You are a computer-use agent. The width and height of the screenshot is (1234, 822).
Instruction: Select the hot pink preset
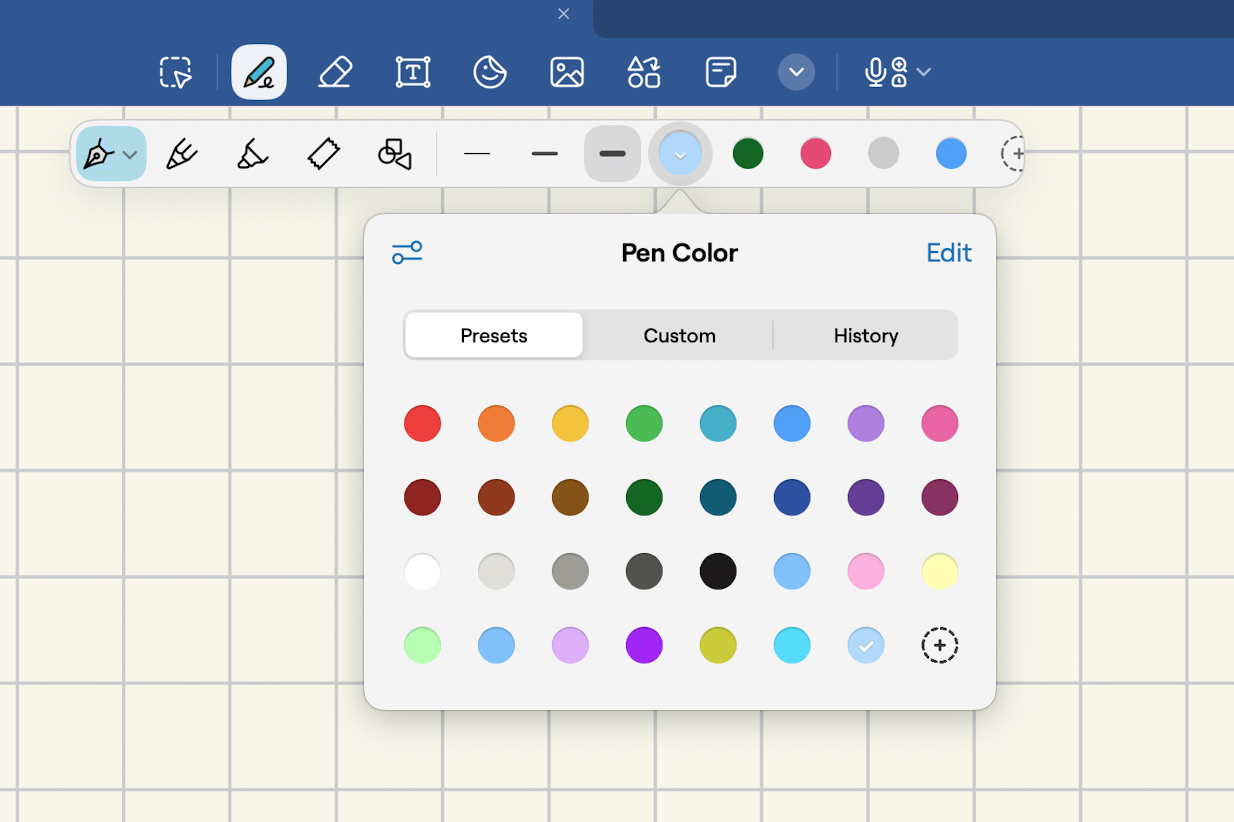pyautogui.click(x=940, y=423)
